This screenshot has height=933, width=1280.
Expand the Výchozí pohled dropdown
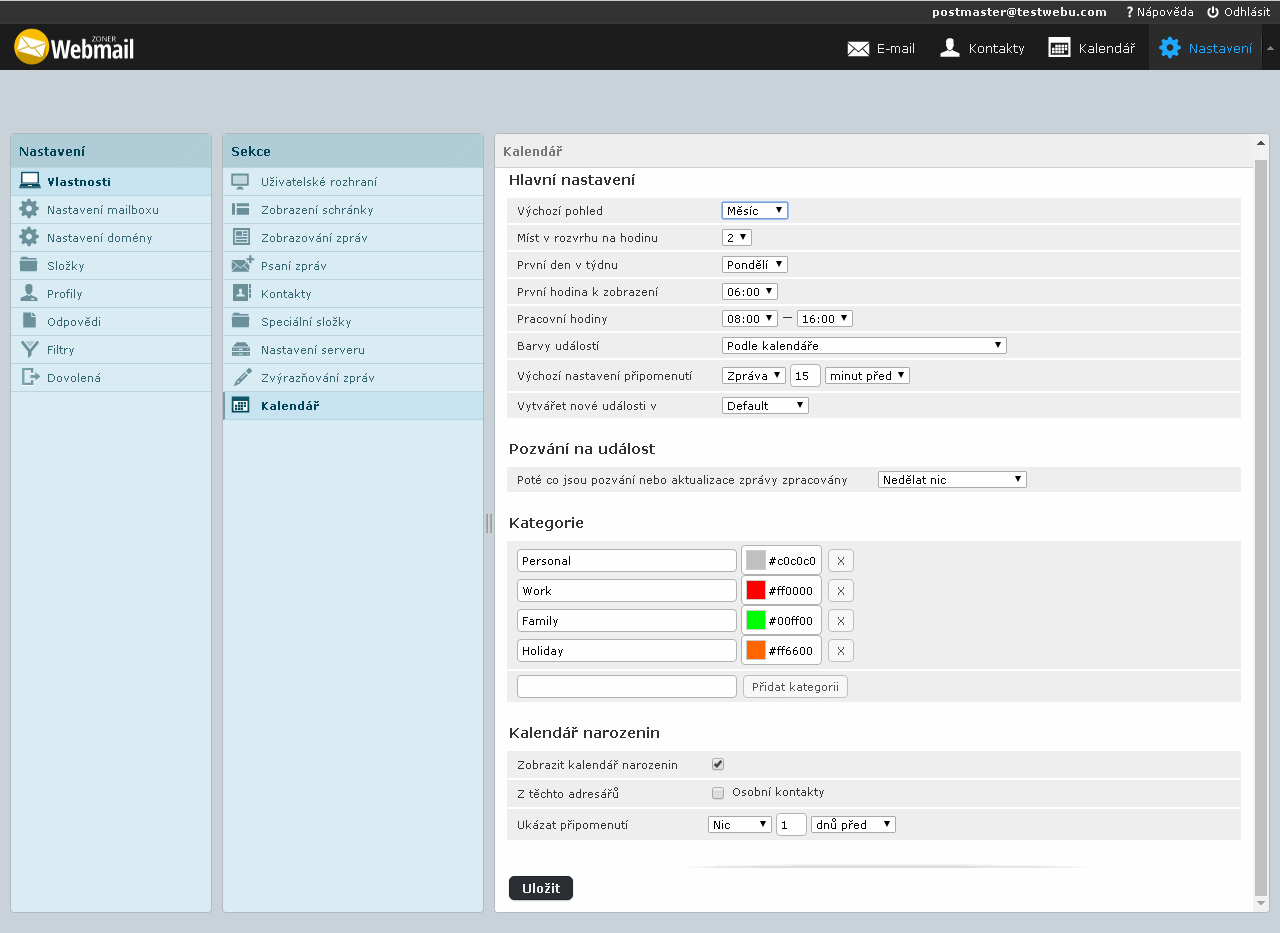coord(754,211)
